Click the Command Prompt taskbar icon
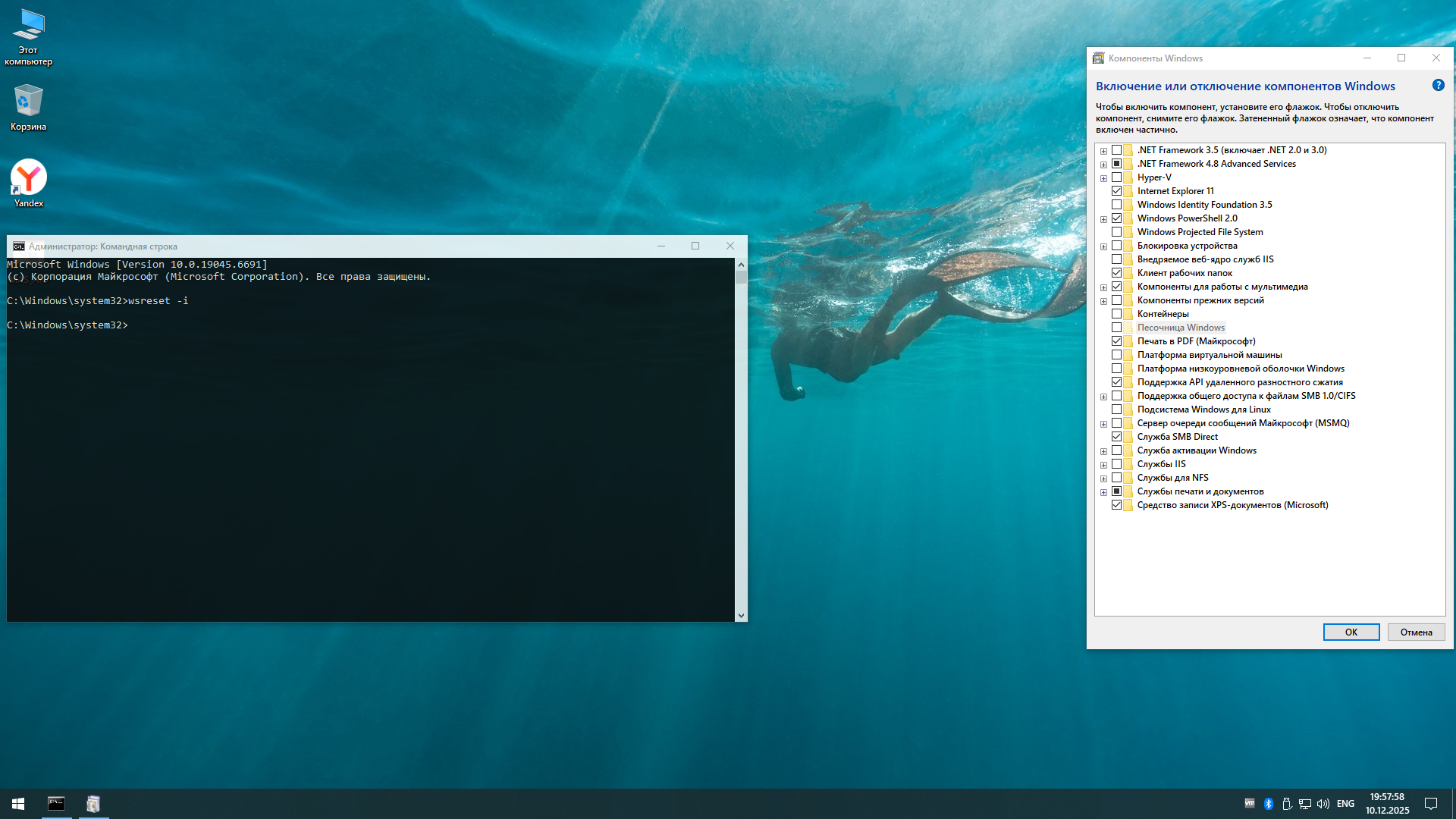The width and height of the screenshot is (1456, 819). (56, 803)
